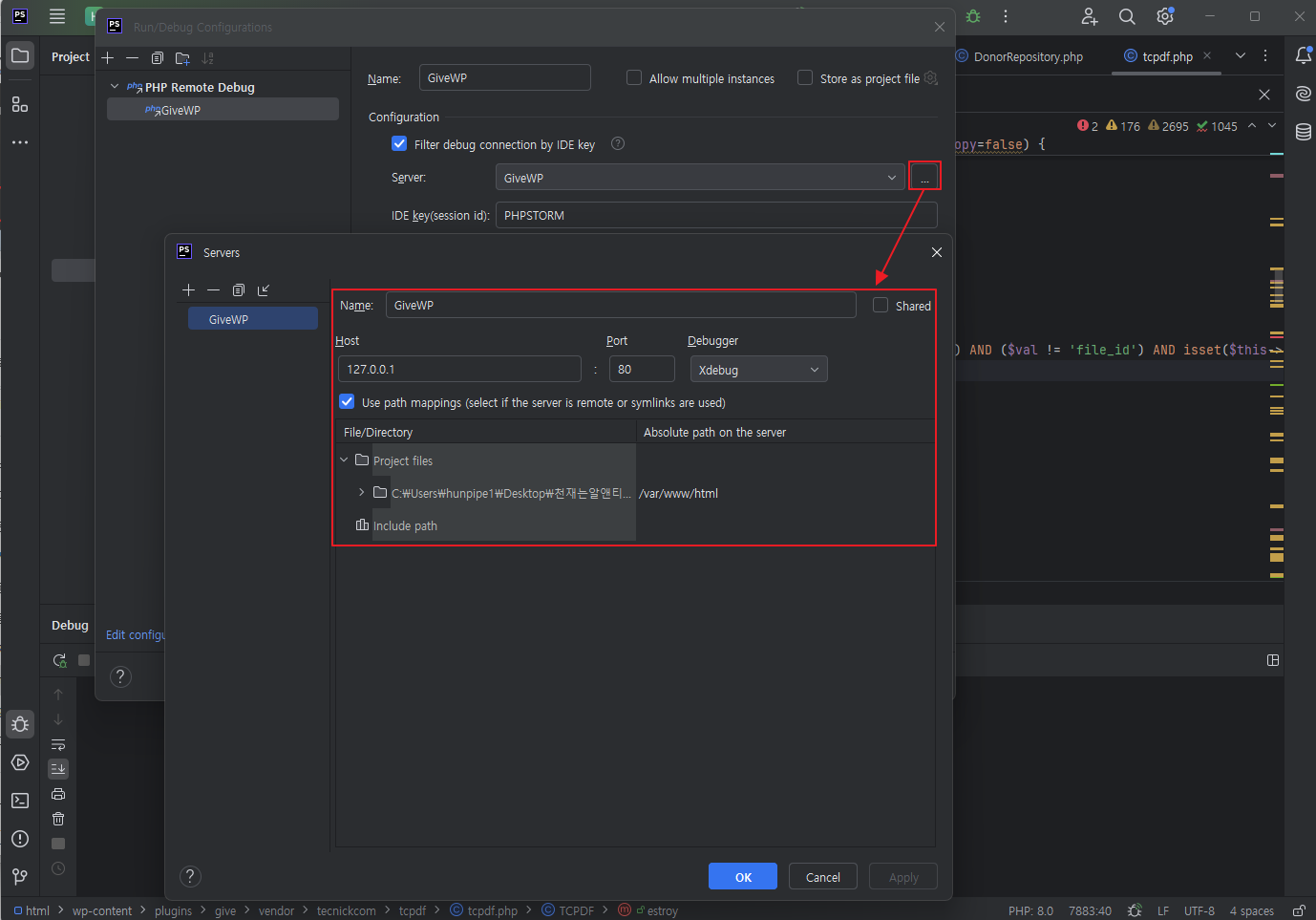This screenshot has height=920, width=1316.
Task: Enable Allow multiple instances checkbox
Action: coord(634,77)
